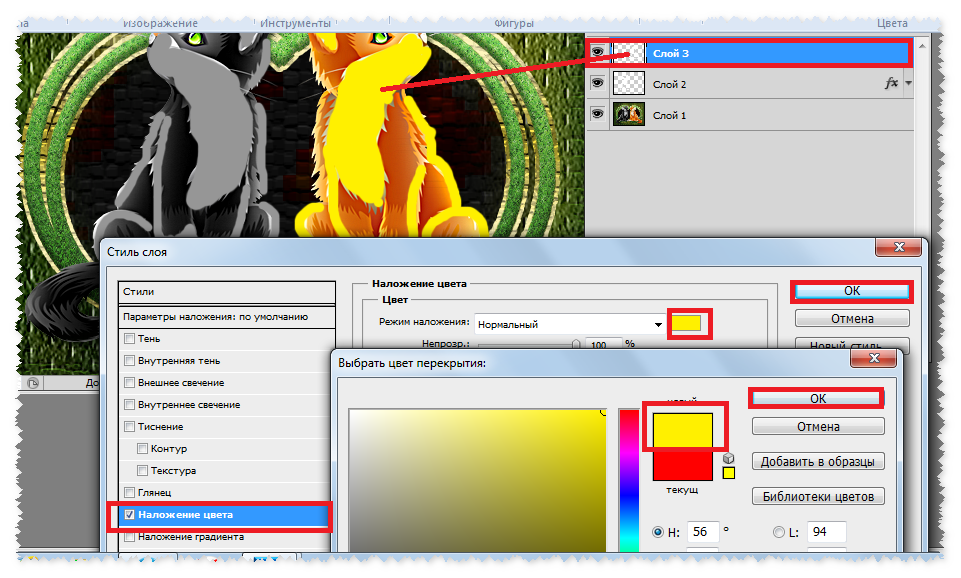This screenshot has width=961, height=578.
Task: Click the small yellow web-safe color square
Action: click(x=728, y=473)
